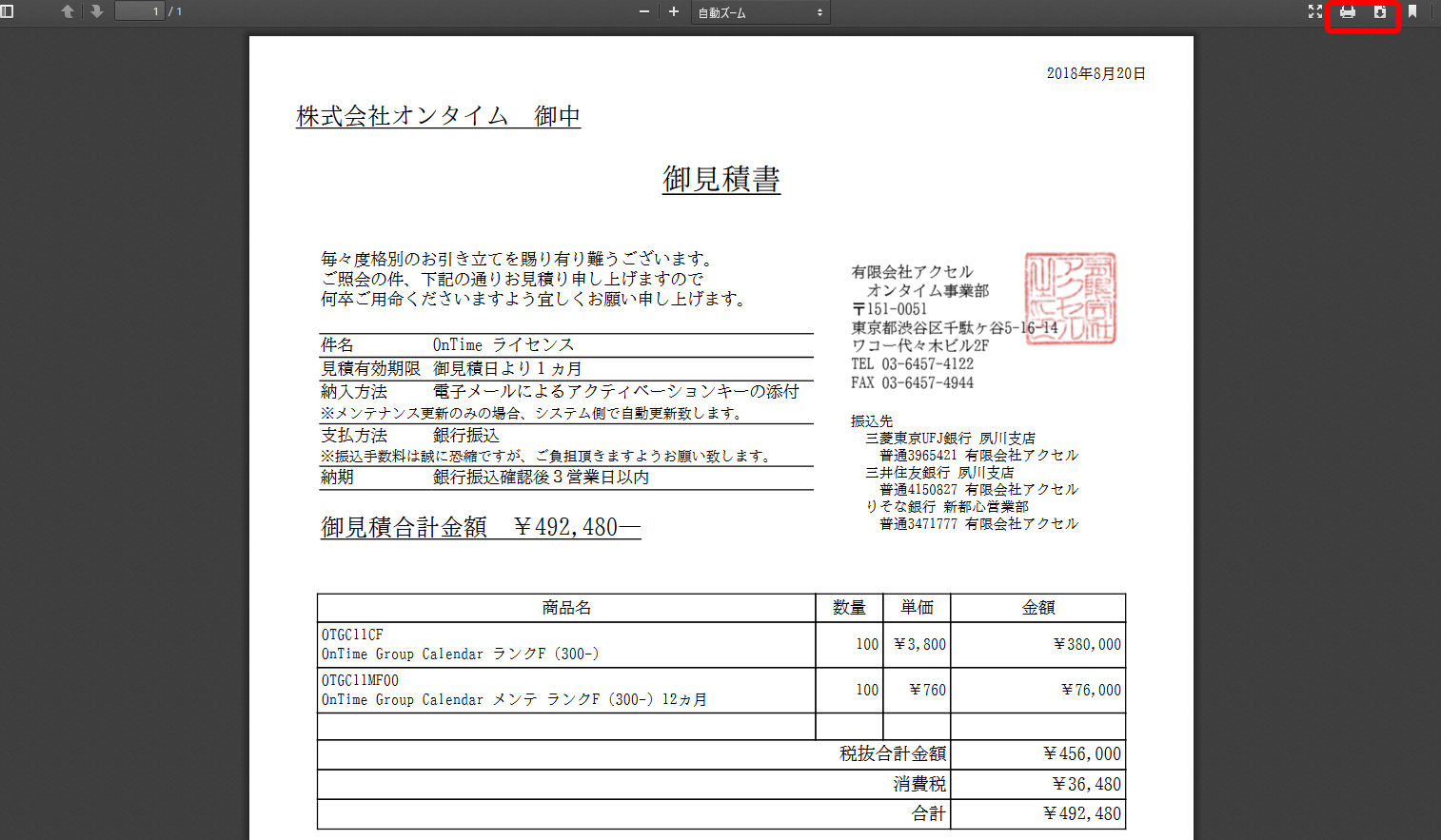Open the print dialog using the printer icon
The image size is (1441, 840).
tap(1347, 12)
